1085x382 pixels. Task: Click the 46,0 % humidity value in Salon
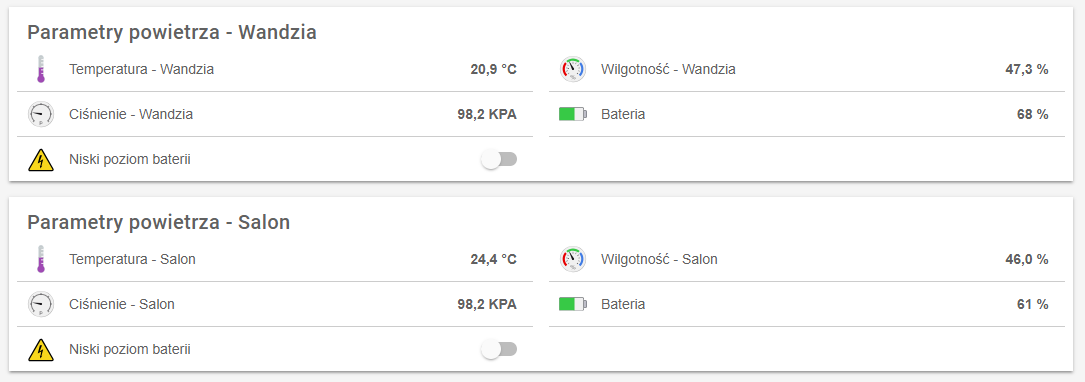click(1027, 260)
